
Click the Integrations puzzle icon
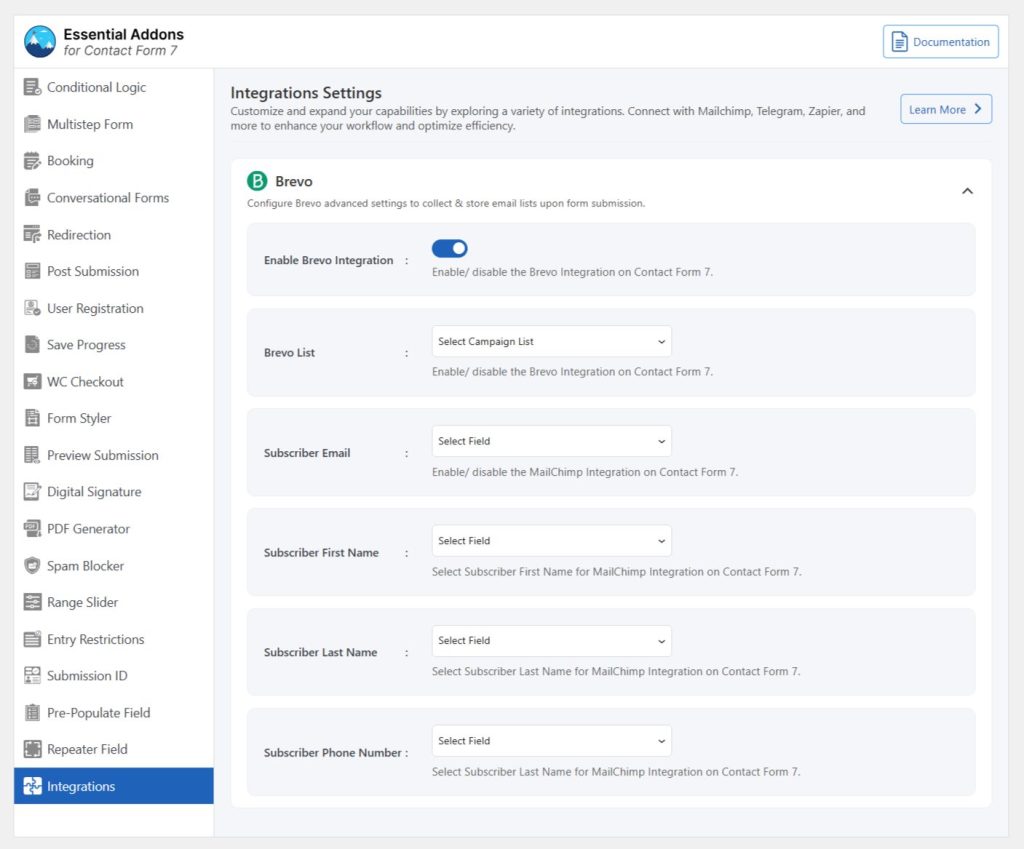point(32,786)
